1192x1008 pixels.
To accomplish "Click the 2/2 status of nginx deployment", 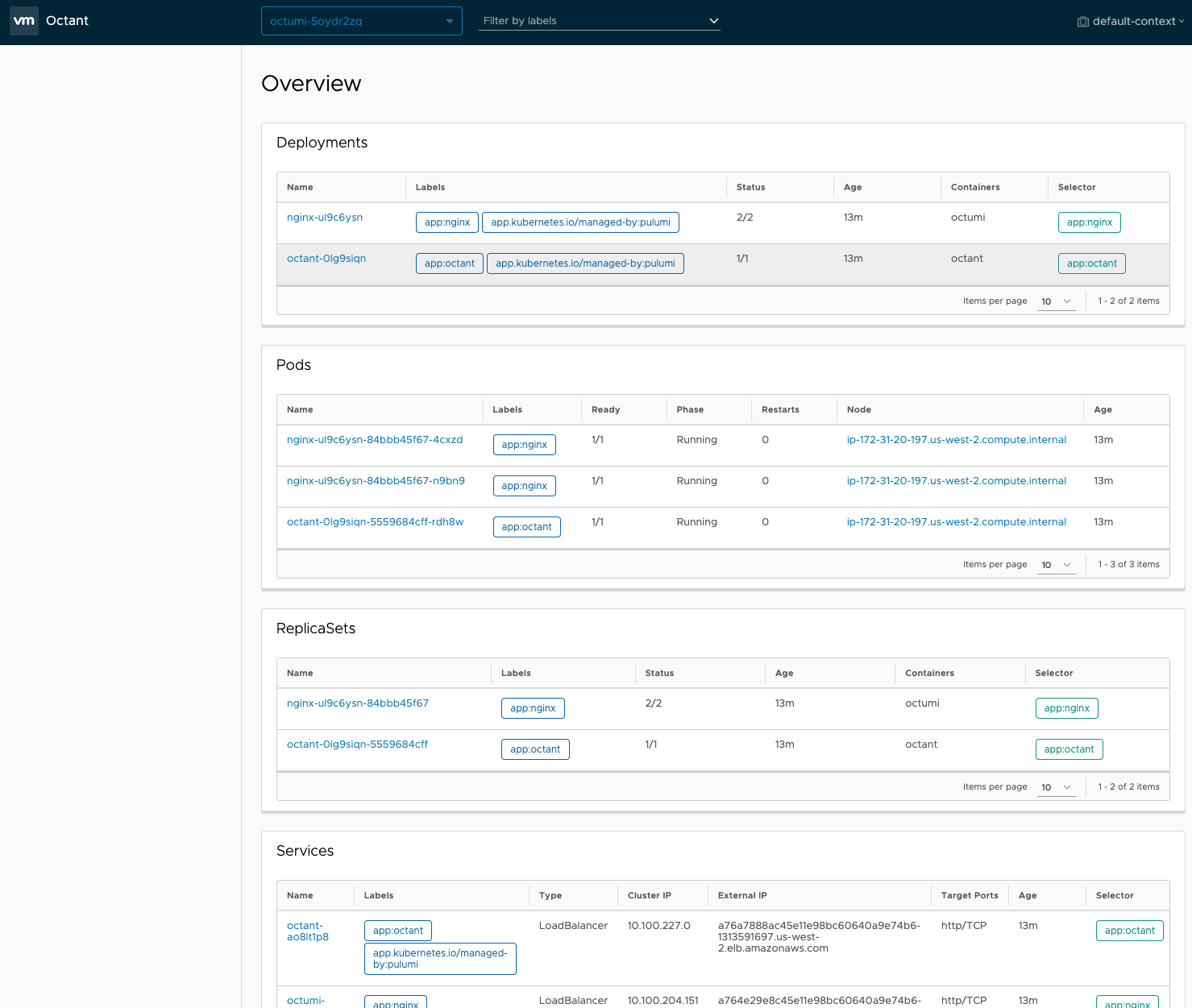I will pos(745,218).
